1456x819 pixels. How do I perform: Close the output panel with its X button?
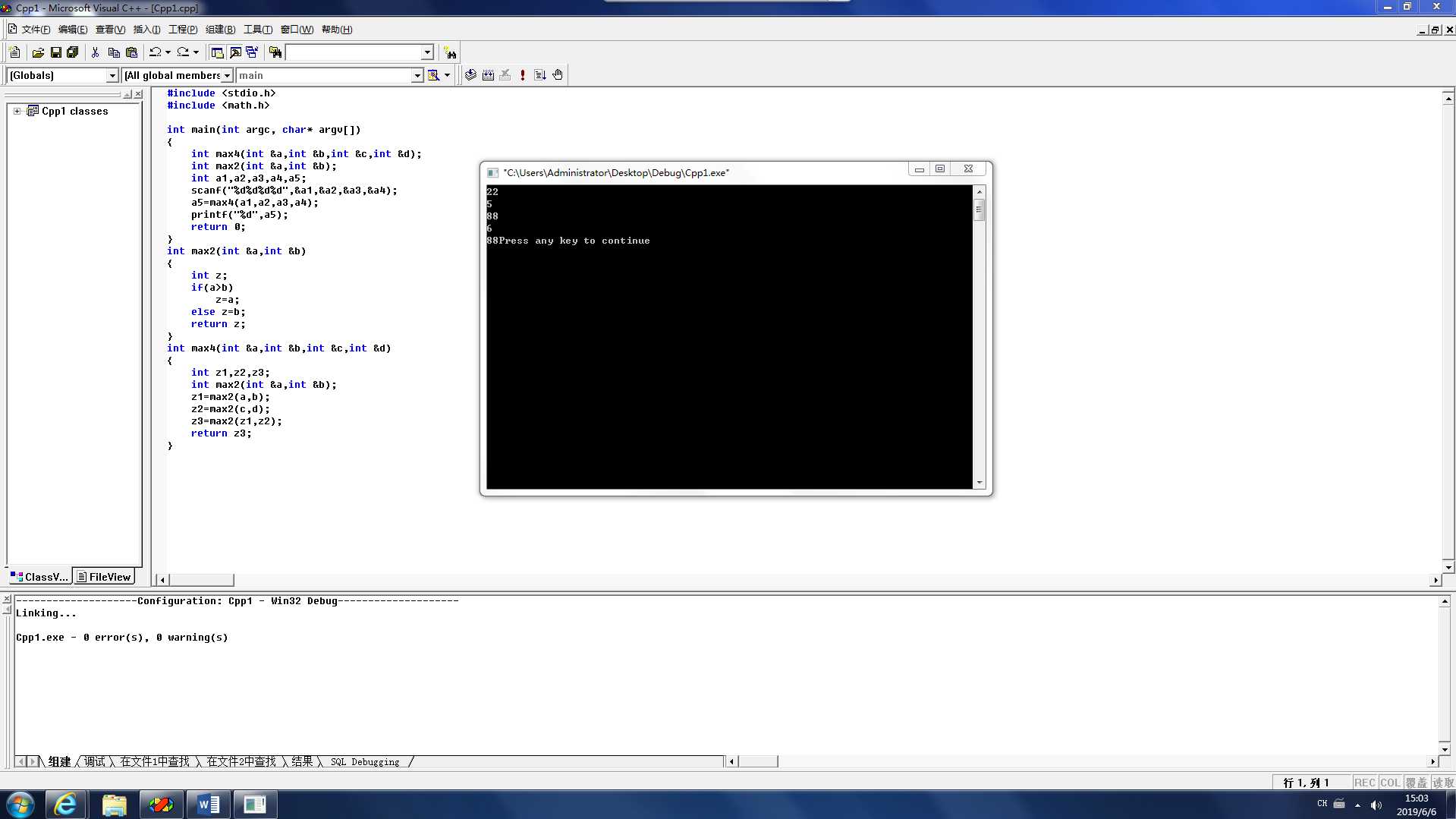(7, 600)
